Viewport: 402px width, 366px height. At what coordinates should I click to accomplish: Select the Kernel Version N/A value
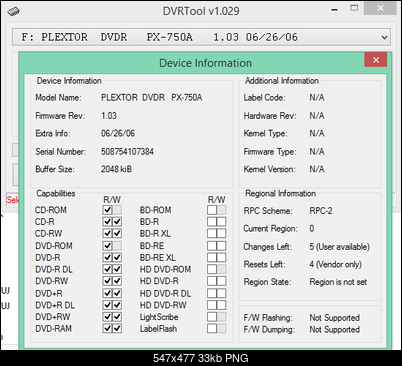(x=317, y=169)
